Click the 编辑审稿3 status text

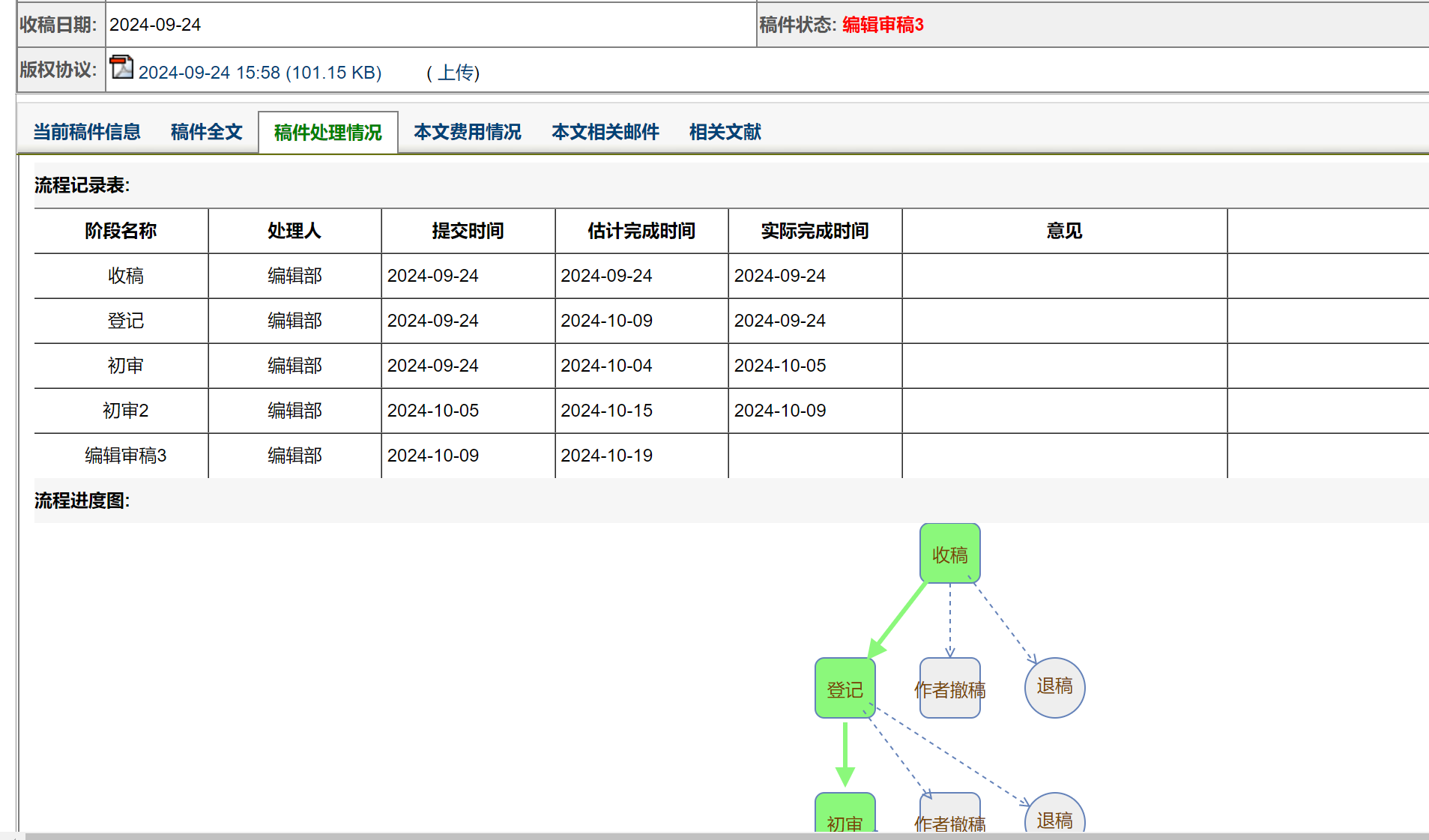883,25
